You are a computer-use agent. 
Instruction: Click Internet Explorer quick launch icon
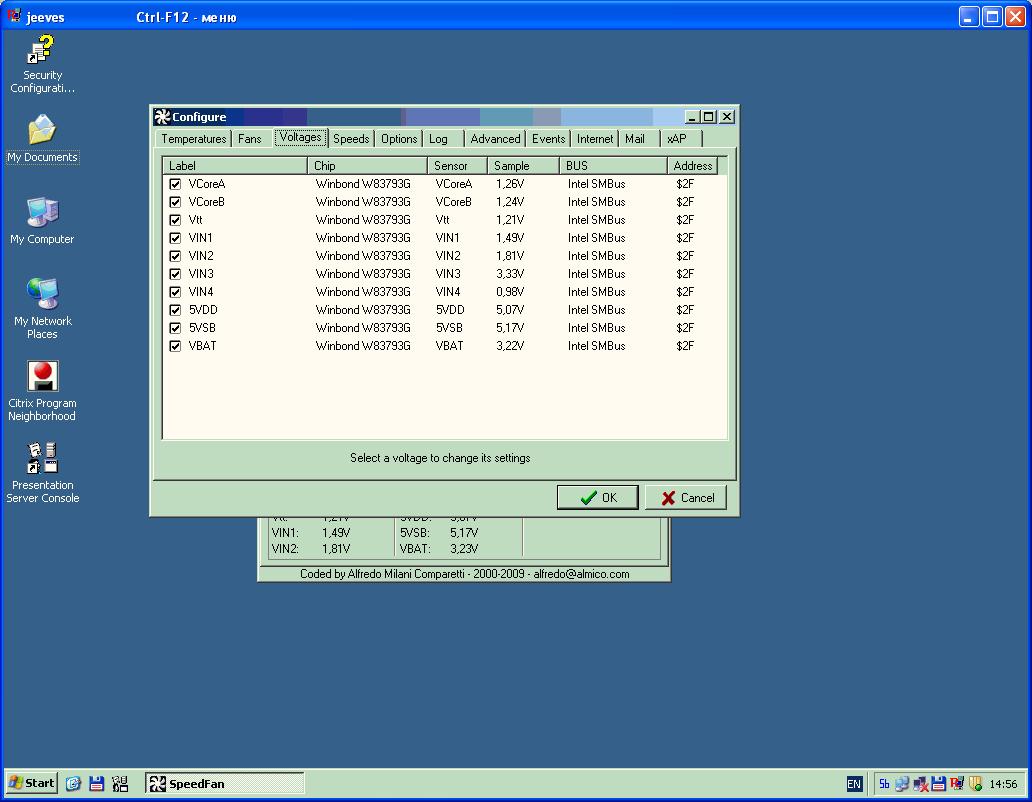point(73,784)
